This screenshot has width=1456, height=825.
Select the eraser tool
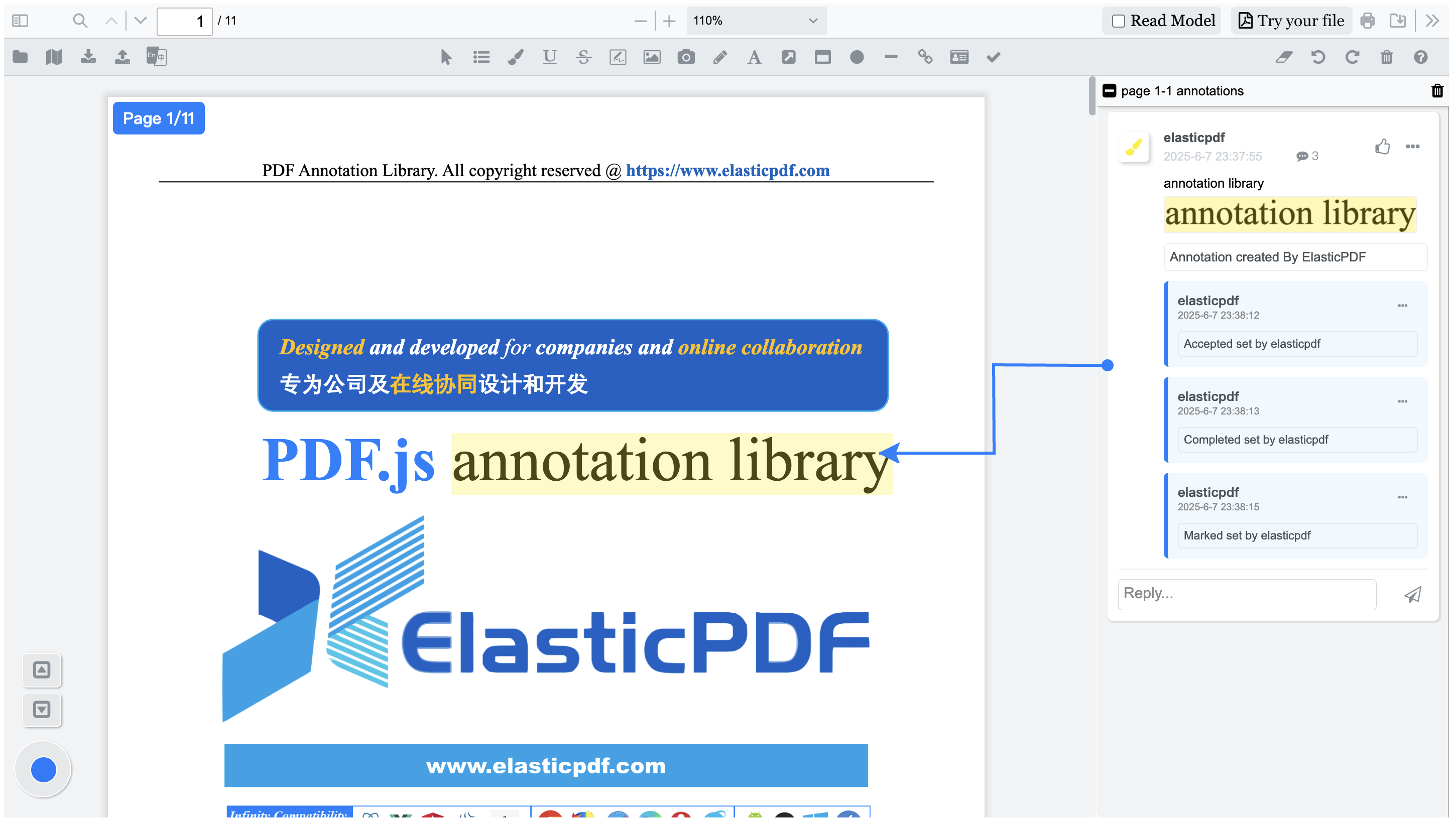[1284, 57]
